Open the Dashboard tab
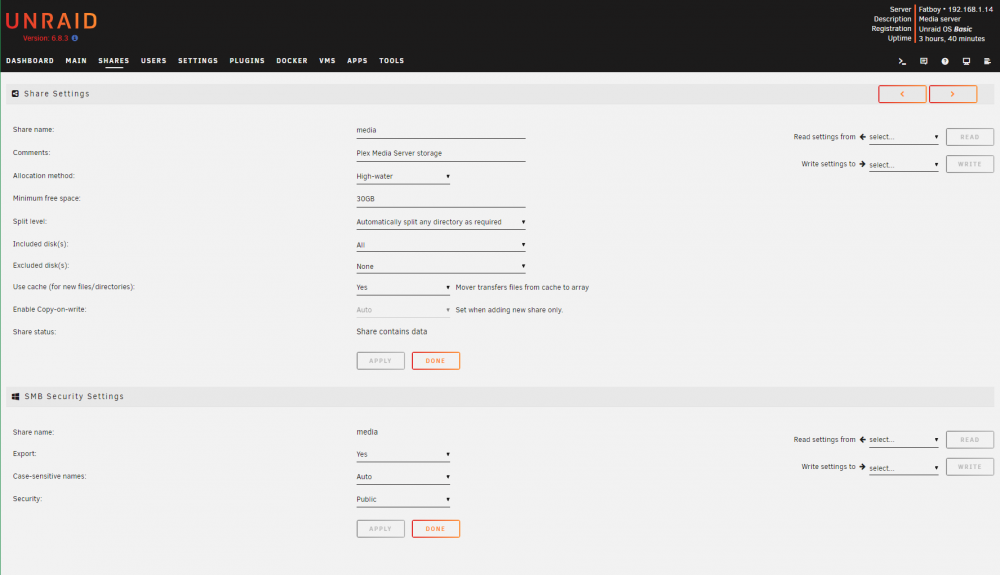 30,61
